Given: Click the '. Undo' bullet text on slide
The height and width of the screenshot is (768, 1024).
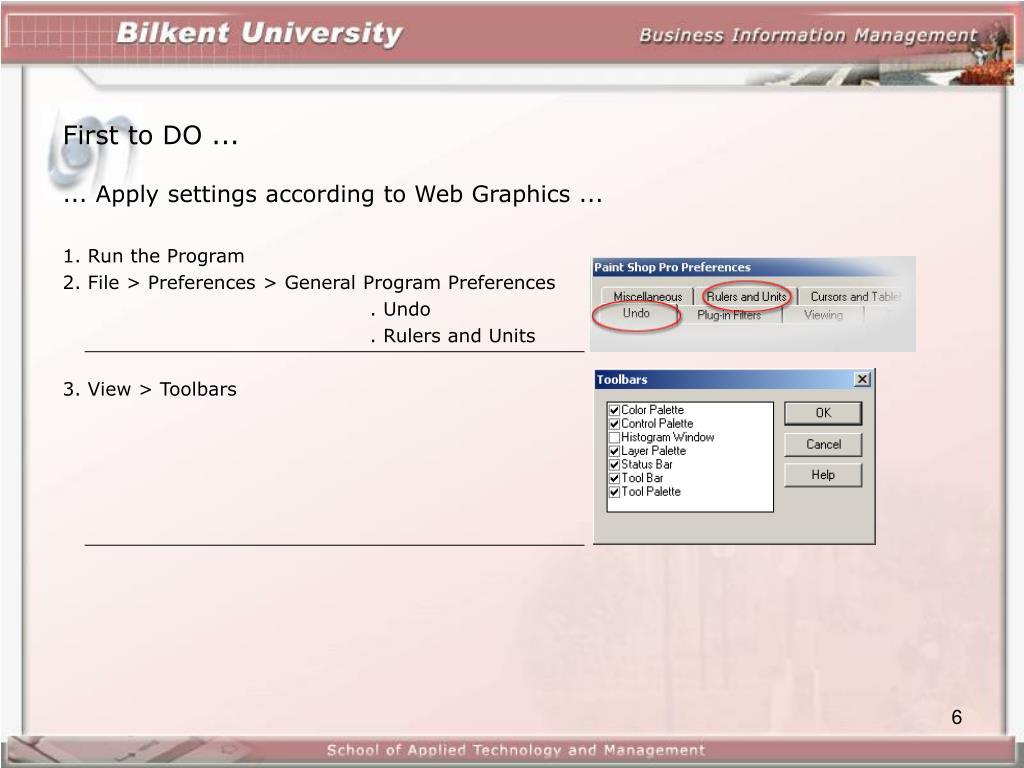Looking at the screenshot, I should tap(400, 310).
